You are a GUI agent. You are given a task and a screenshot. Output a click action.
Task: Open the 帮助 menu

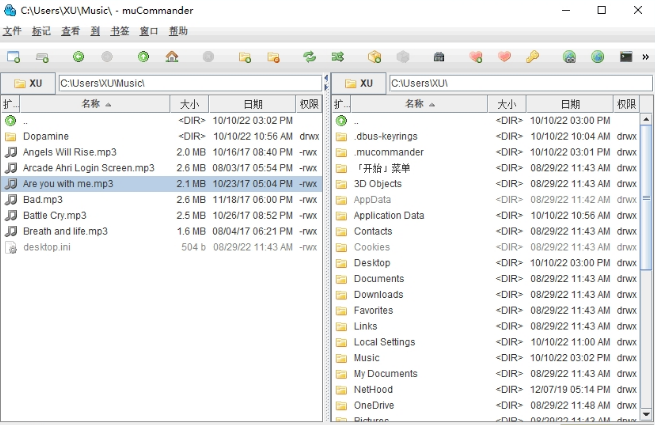(x=178, y=31)
